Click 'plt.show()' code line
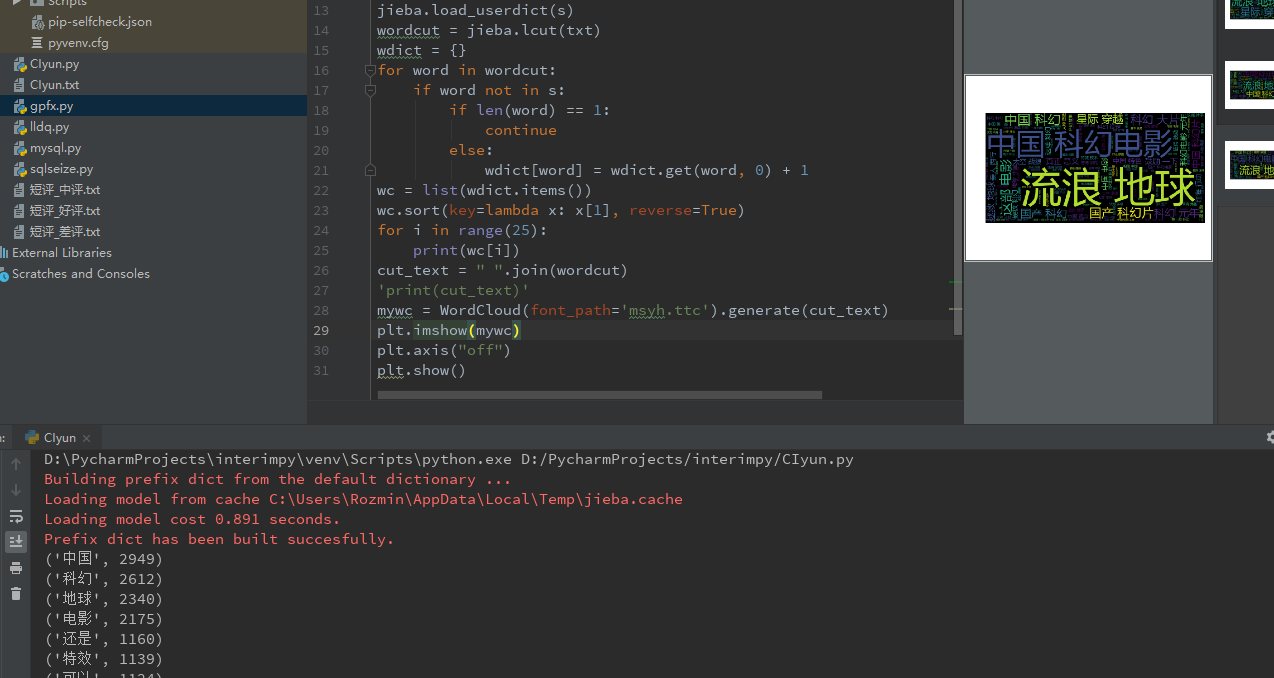 [421, 370]
